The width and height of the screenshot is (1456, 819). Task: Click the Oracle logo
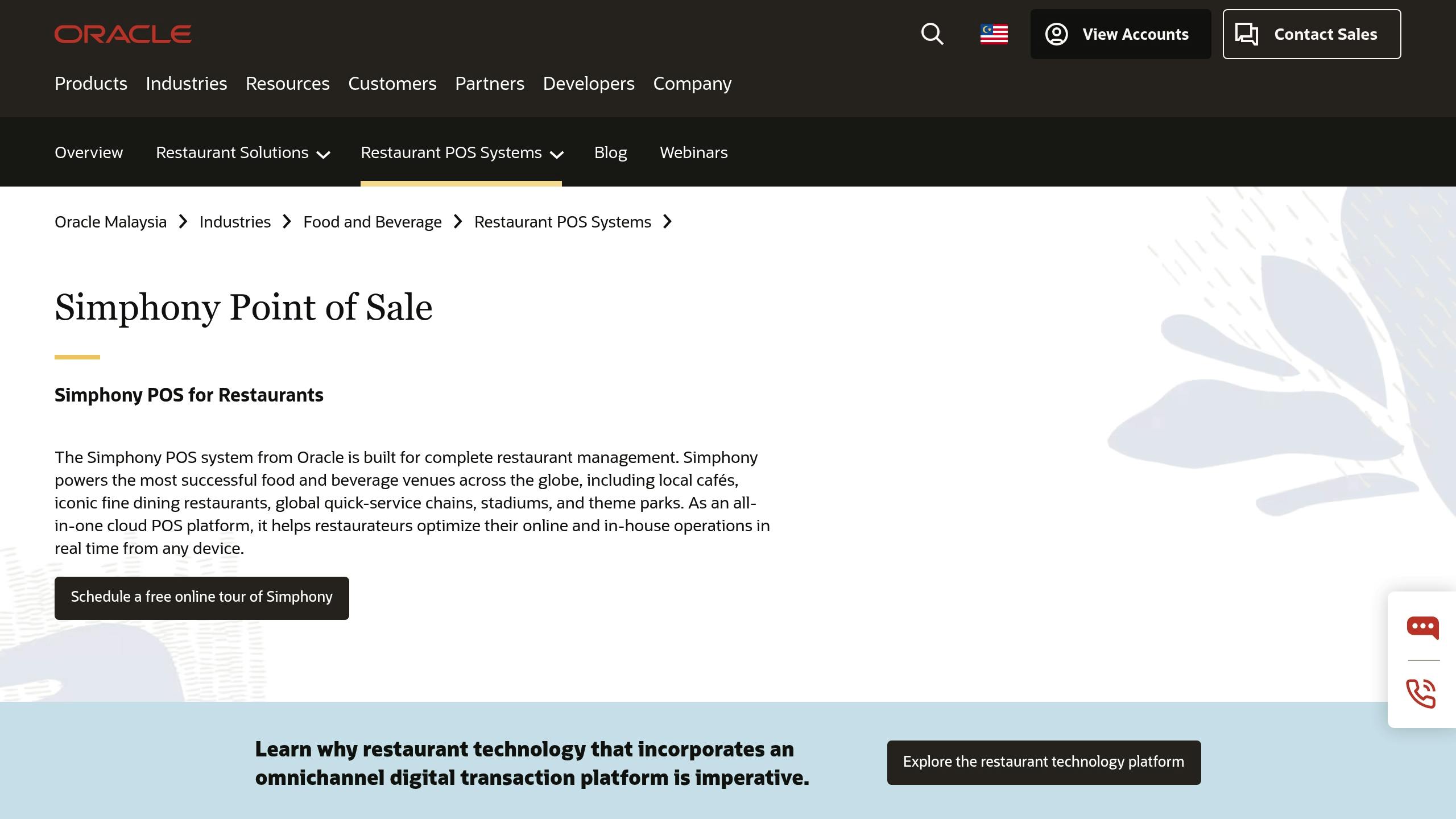coord(123,34)
